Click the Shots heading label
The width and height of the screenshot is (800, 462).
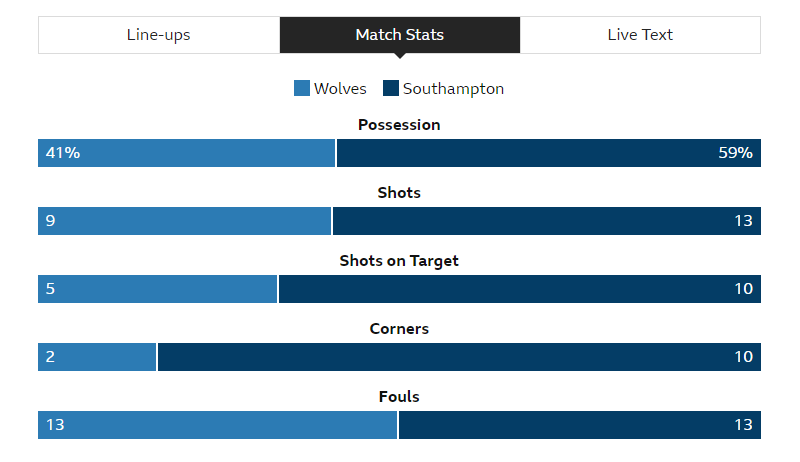click(x=399, y=193)
